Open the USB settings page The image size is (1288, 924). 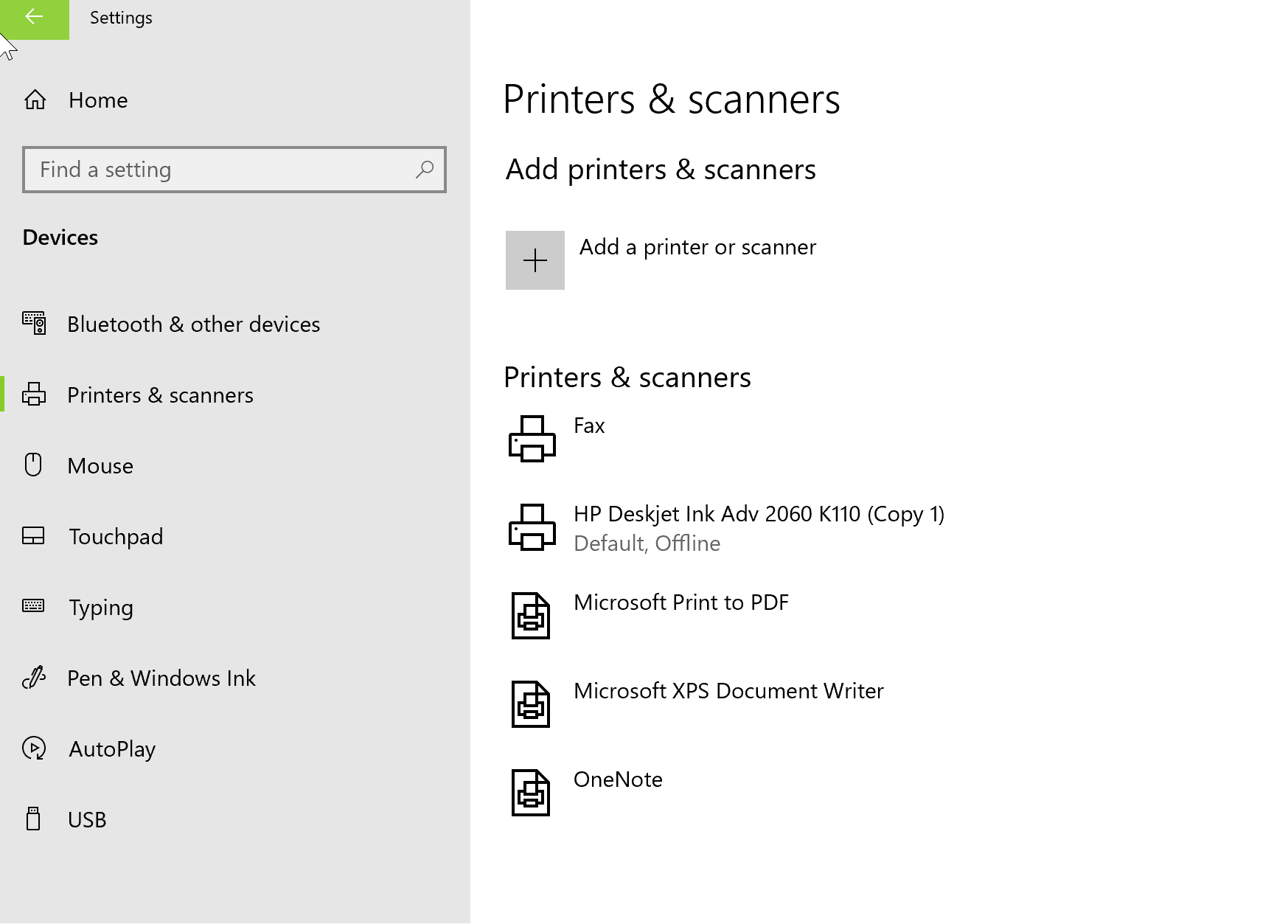[87, 820]
